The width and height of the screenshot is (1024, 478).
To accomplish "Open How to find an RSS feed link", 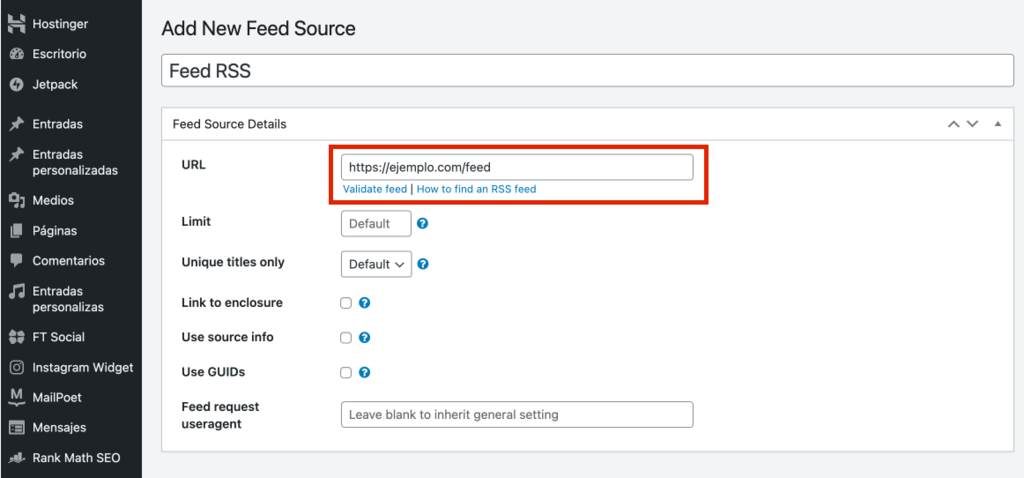I will (476, 189).
